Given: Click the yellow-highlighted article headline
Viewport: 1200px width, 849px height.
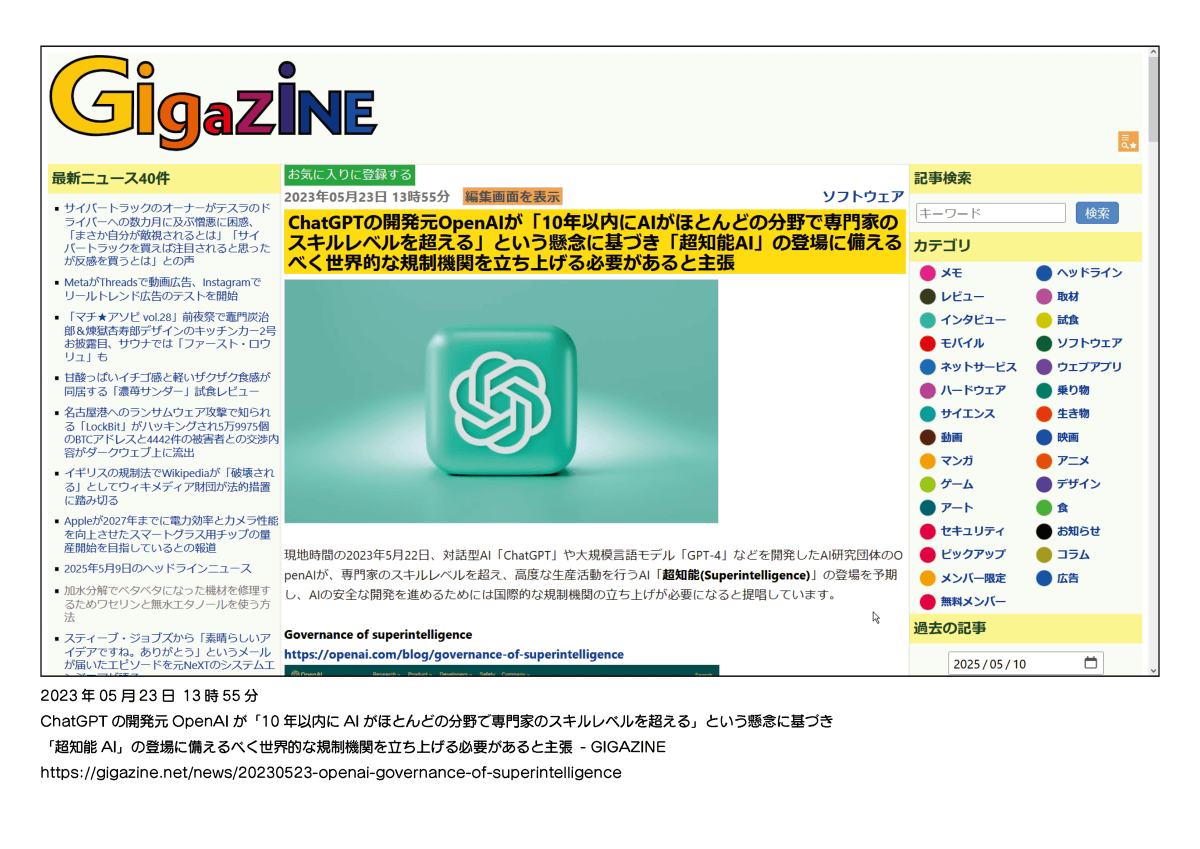Looking at the screenshot, I should coord(595,241).
